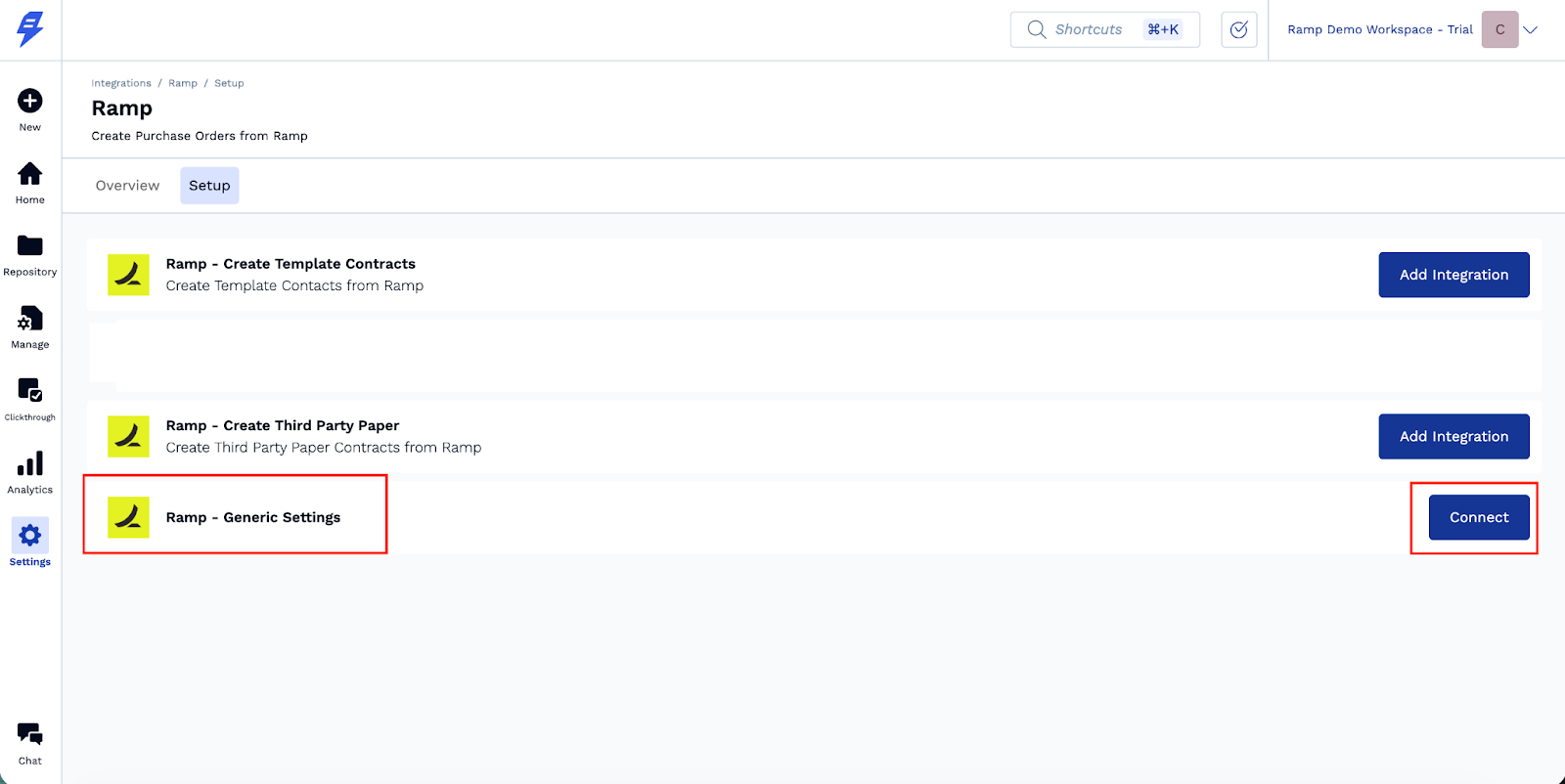Click Create Third Party Paper Contracts description

pos(324,447)
